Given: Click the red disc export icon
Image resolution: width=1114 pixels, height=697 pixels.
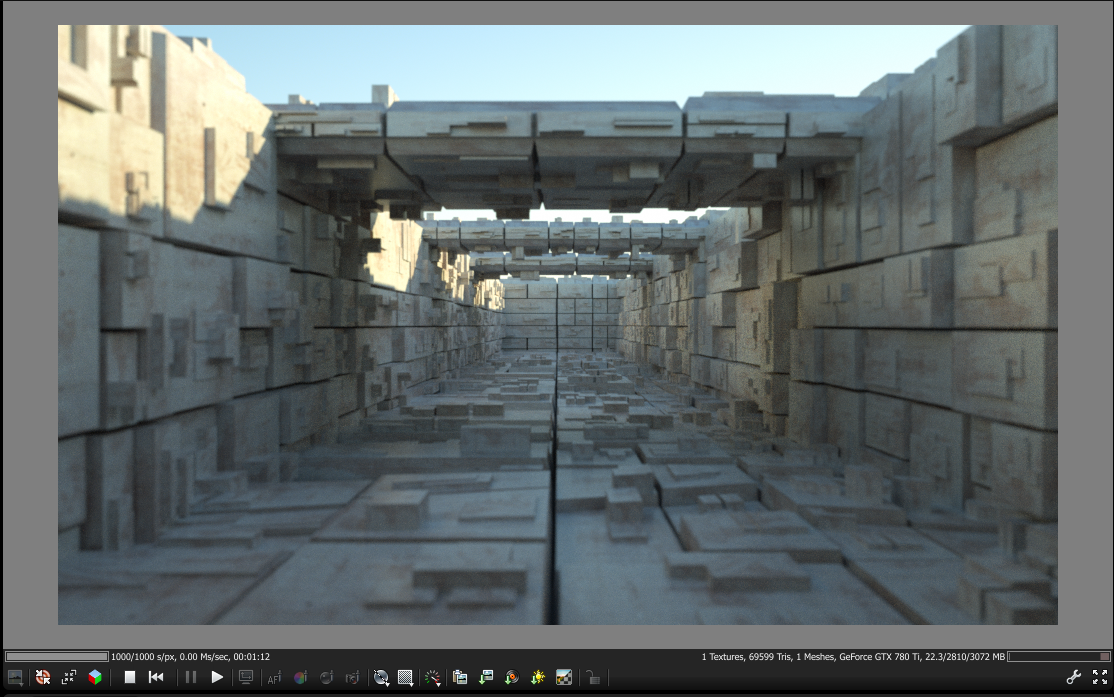Looking at the screenshot, I should pyautogui.click(x=512, y=678).
